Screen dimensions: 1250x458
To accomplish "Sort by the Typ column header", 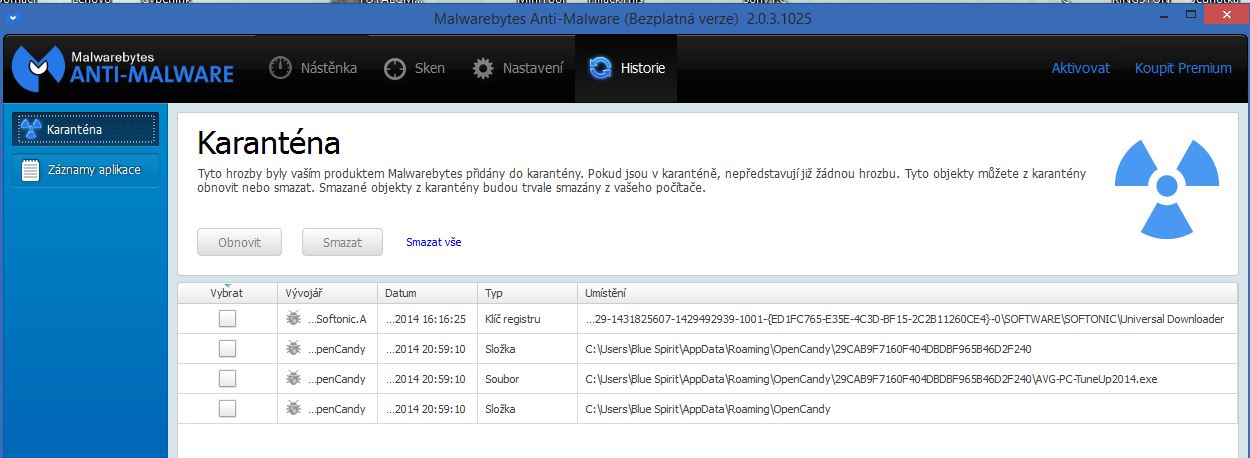I will click(x=528, y=293).
